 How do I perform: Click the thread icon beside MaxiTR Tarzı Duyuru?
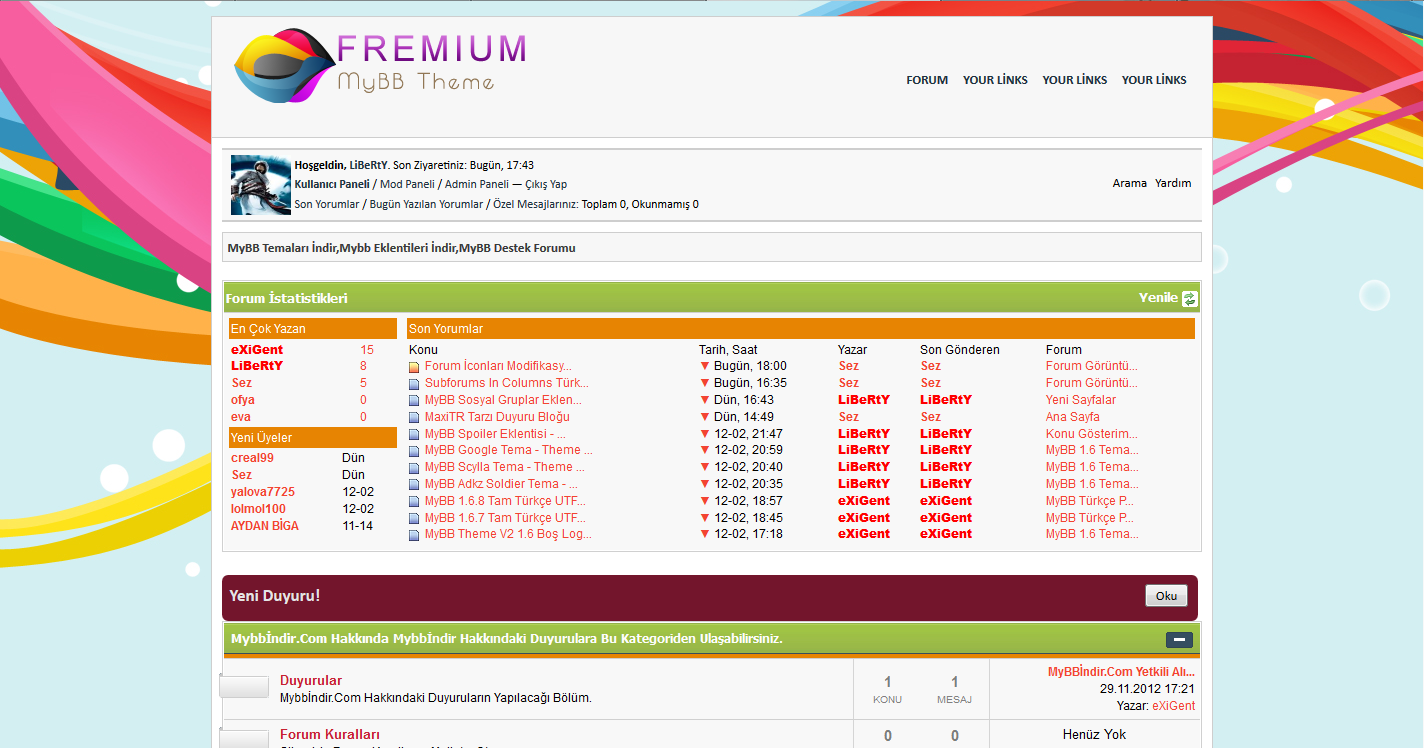click(x=414, y=418)
